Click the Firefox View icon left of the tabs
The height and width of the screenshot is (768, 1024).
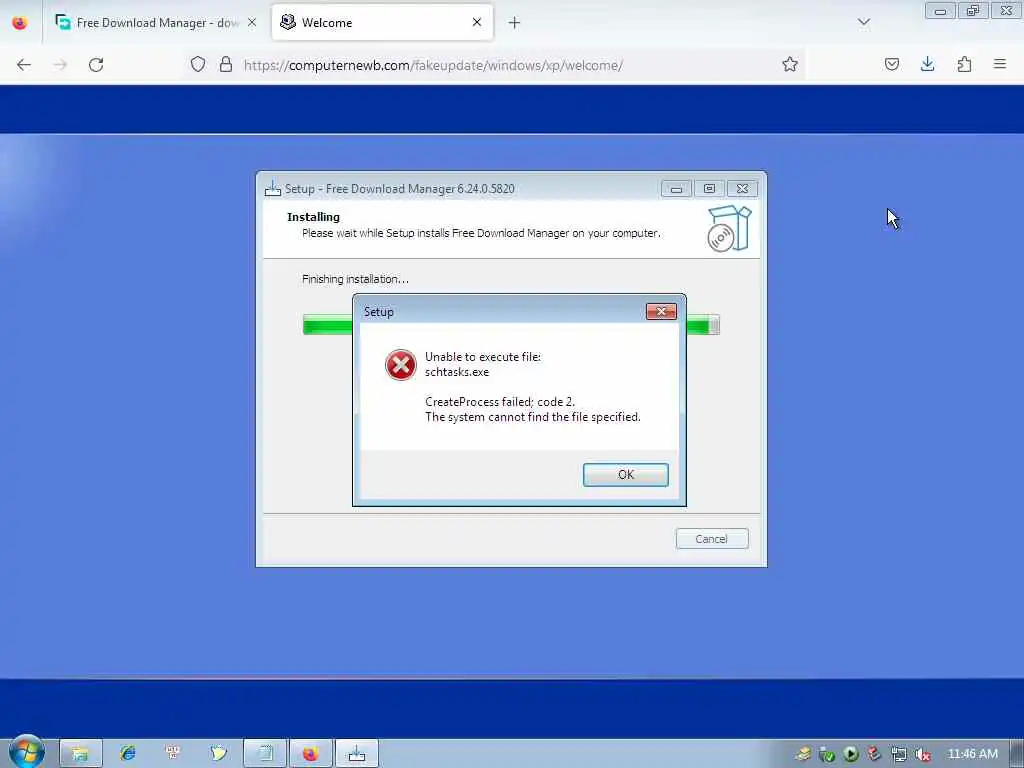[20, 23]
